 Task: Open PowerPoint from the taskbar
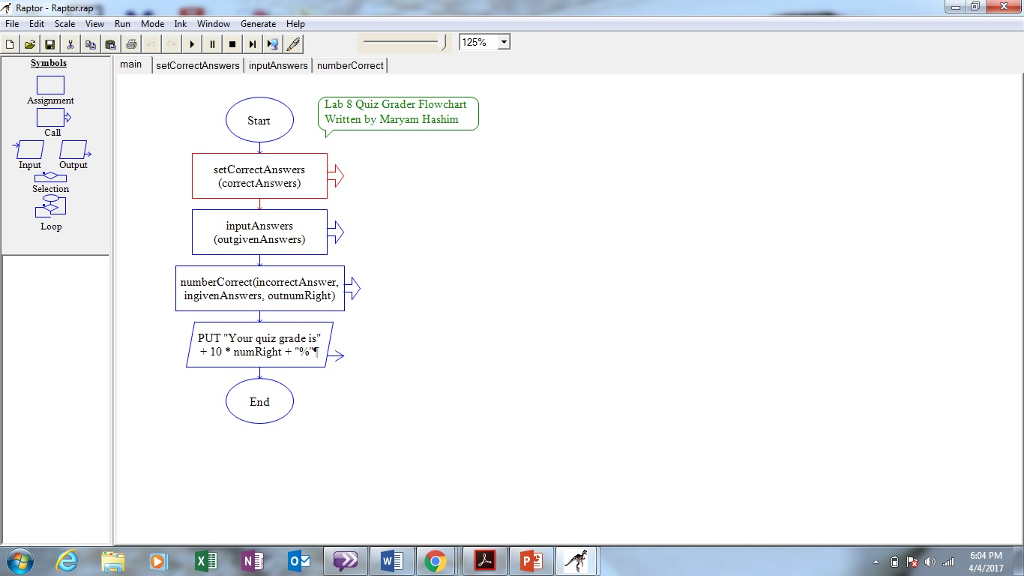click(531, 560)
